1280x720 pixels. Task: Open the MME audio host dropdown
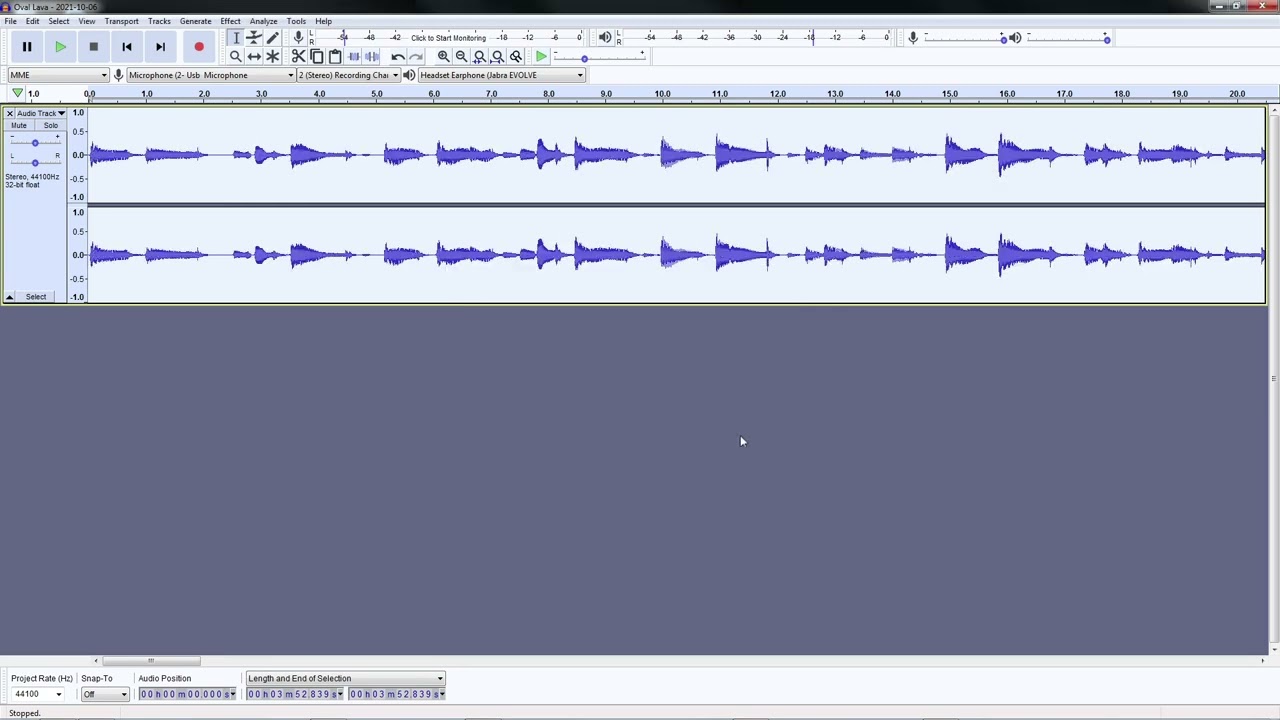point(58,75)
